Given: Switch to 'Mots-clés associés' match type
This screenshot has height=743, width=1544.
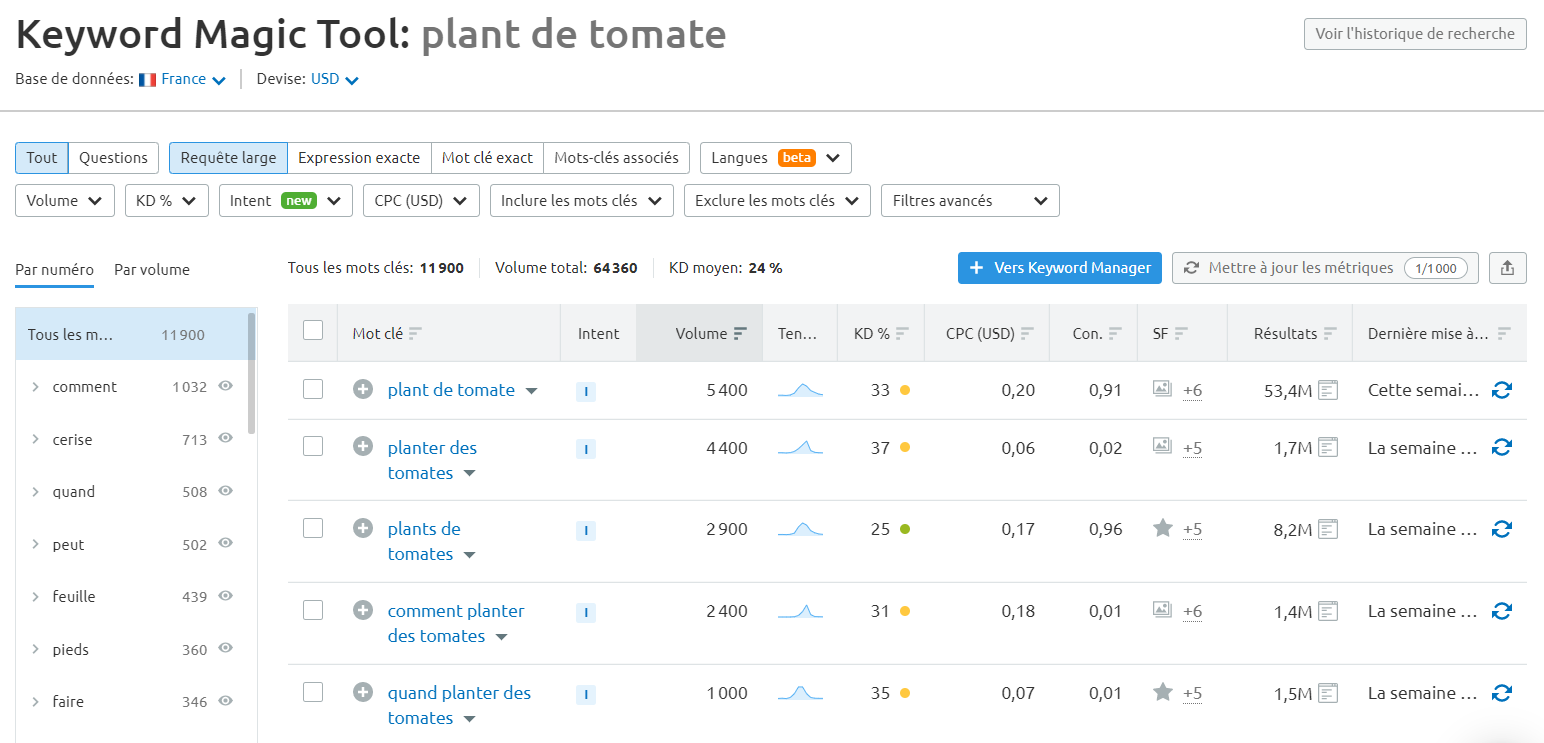Looking at the screenshot, I should click(x=616, y=158).
